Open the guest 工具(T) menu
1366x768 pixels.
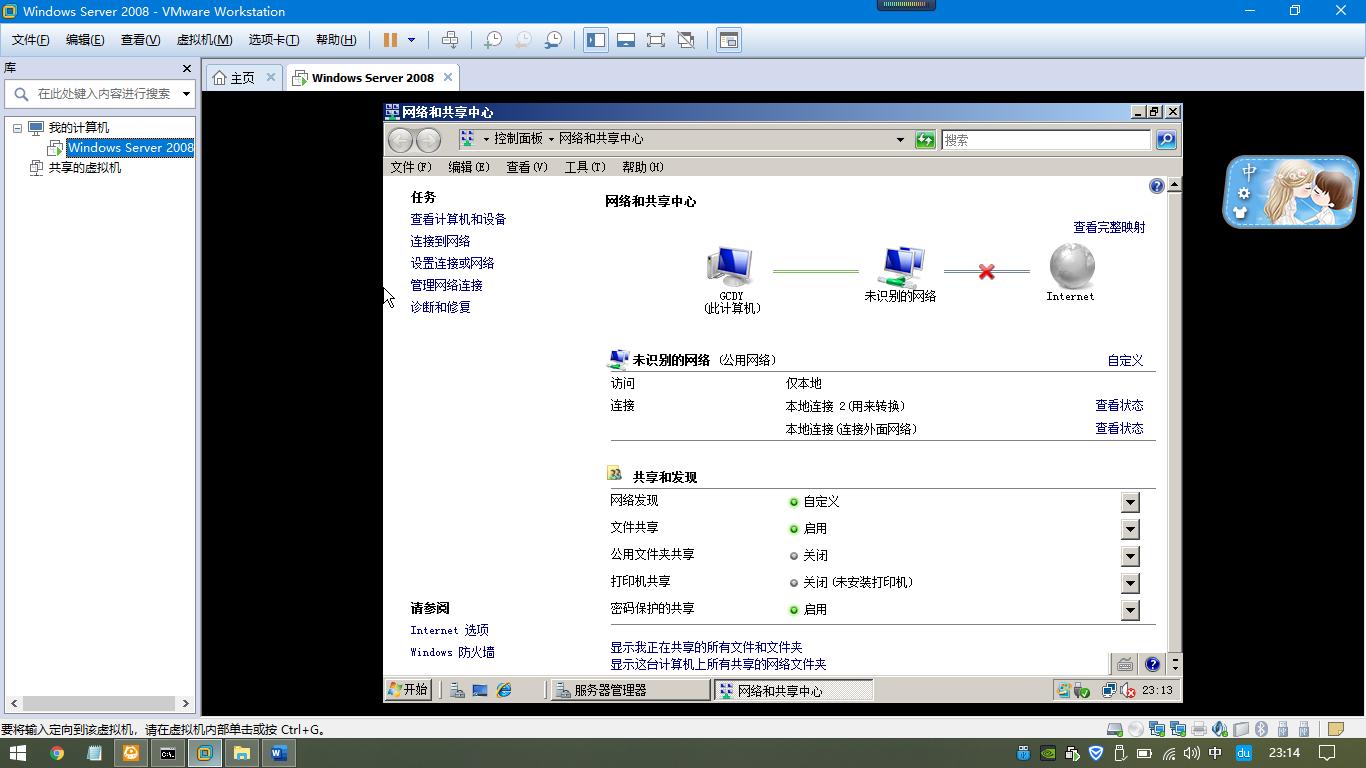pos(585,167)
